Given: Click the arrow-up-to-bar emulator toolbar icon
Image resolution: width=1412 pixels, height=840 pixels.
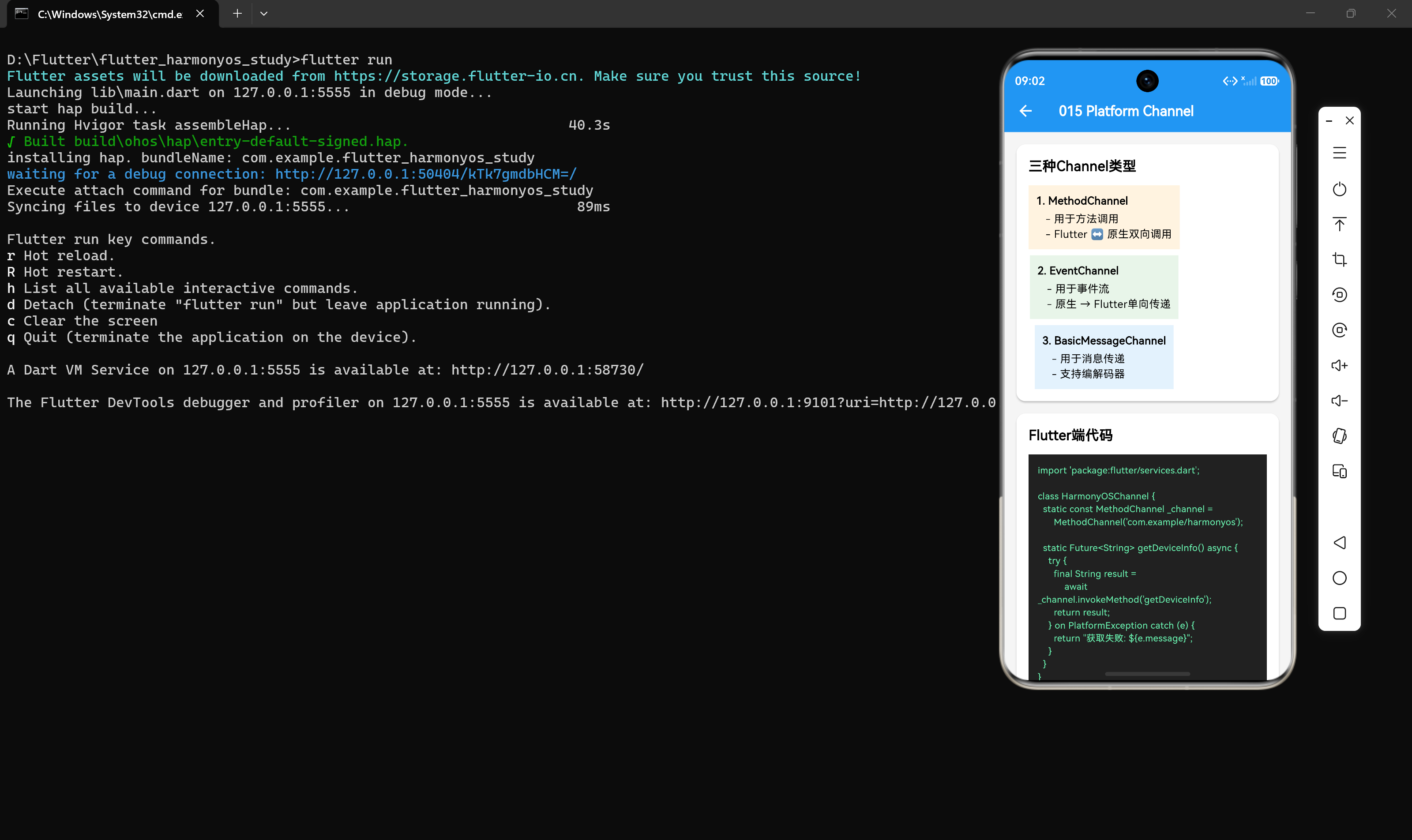Looking at the screenshot, I should pyautogui.click(x=1339, y=224).
